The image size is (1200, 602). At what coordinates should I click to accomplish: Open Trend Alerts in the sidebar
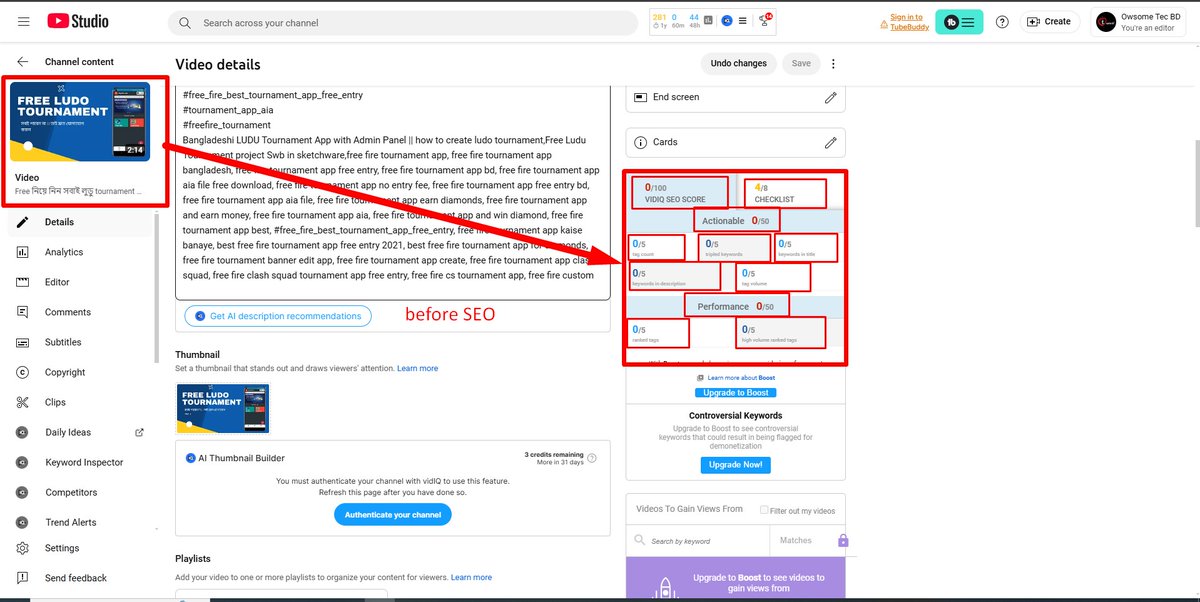[78, 522]
